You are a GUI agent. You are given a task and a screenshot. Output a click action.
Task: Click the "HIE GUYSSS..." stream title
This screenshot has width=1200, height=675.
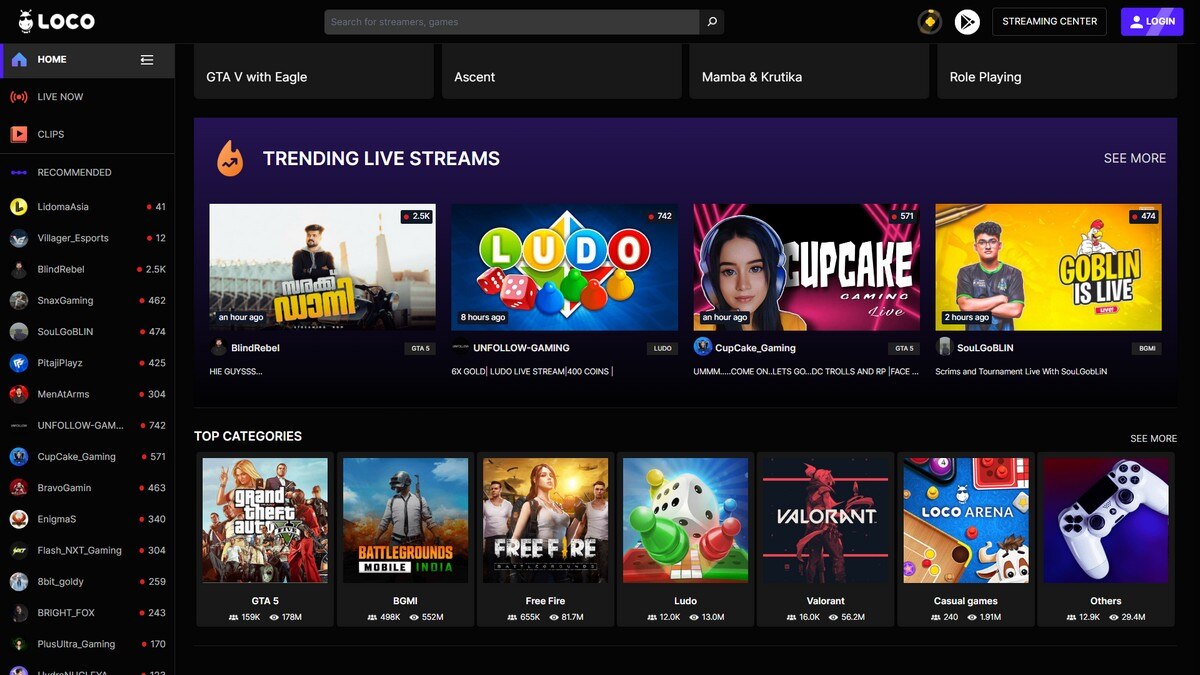tap(236, 372)
